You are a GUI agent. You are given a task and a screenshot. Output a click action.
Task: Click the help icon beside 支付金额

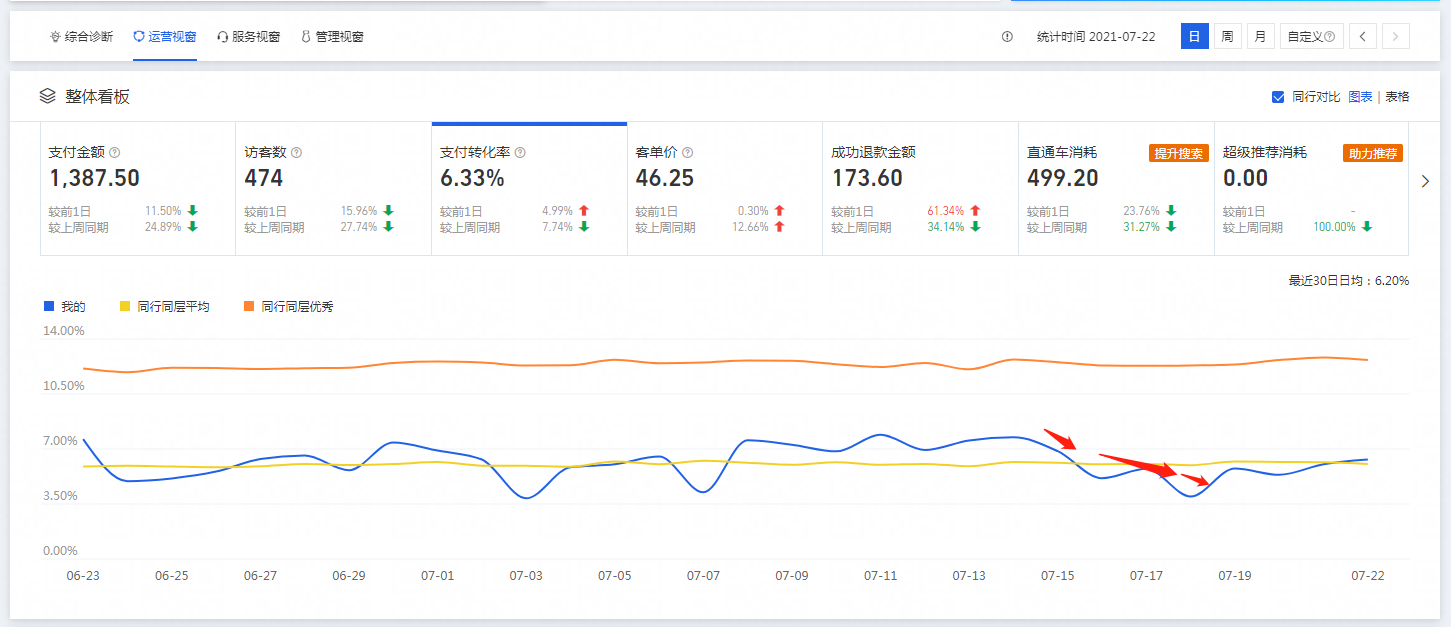(x=115, y=153)
